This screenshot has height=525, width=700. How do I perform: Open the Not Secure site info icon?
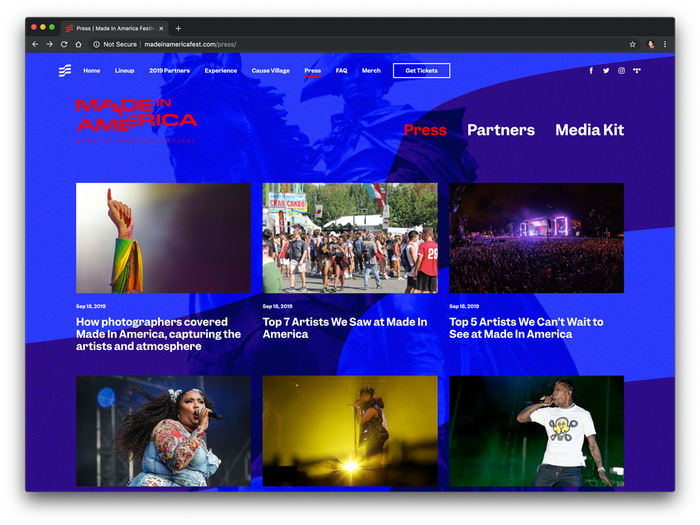point(96,44)
